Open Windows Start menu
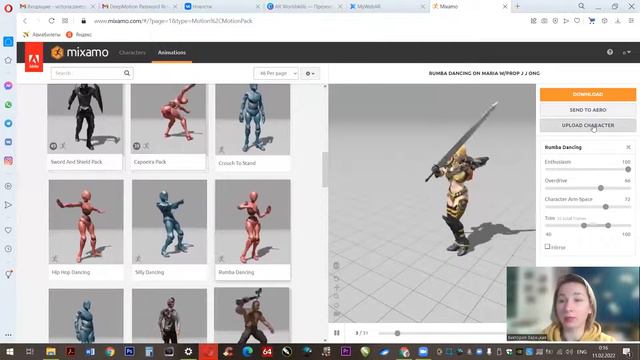This screenshot has width=640, height=360. pyautogui.click(x=9, y=351)
